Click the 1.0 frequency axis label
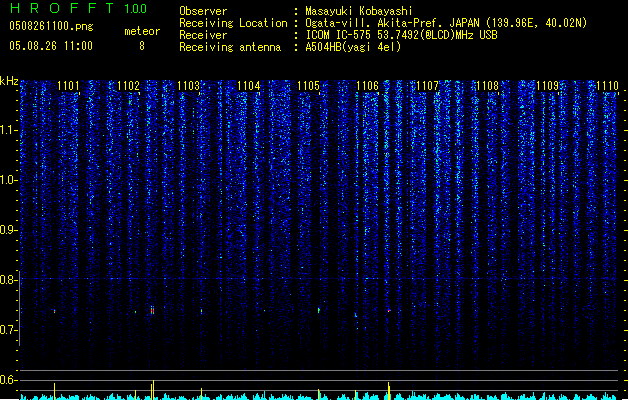 pos(8,180)
